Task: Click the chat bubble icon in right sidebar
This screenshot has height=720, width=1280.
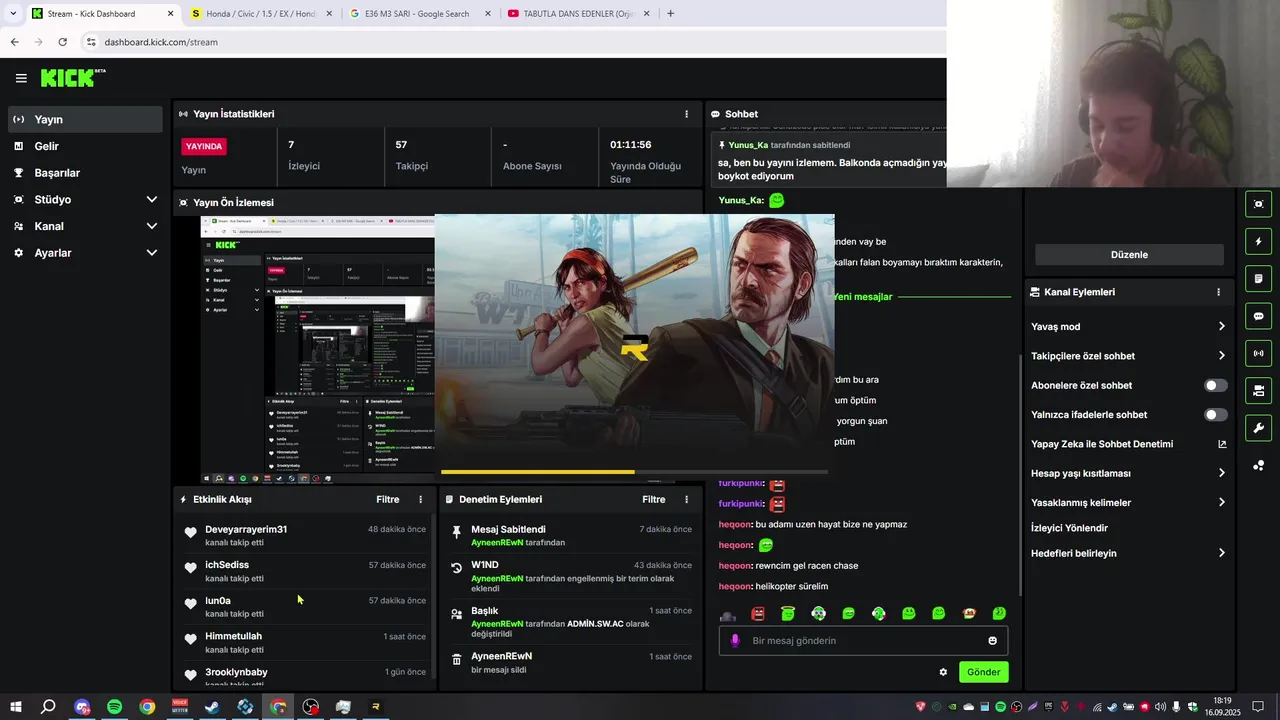Action: 1258,316
